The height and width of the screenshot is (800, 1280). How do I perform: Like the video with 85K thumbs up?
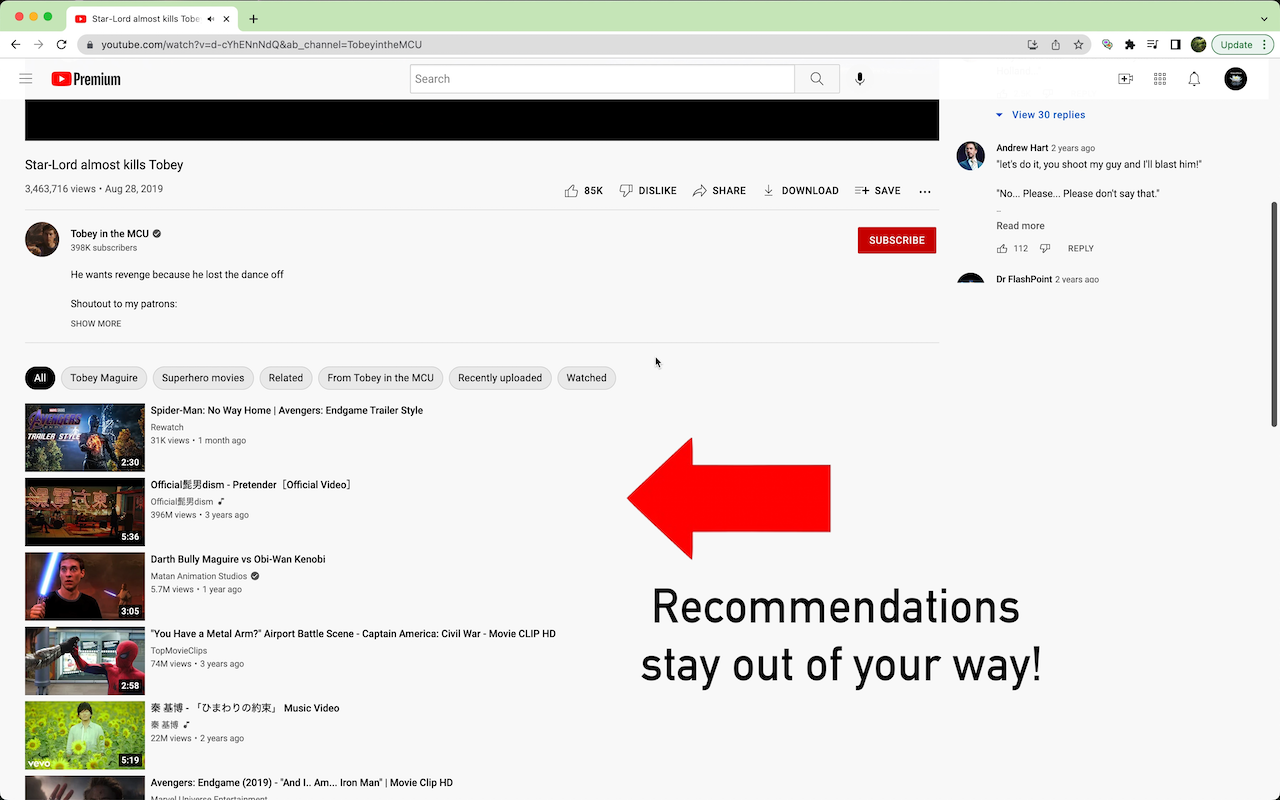point(583,190)
